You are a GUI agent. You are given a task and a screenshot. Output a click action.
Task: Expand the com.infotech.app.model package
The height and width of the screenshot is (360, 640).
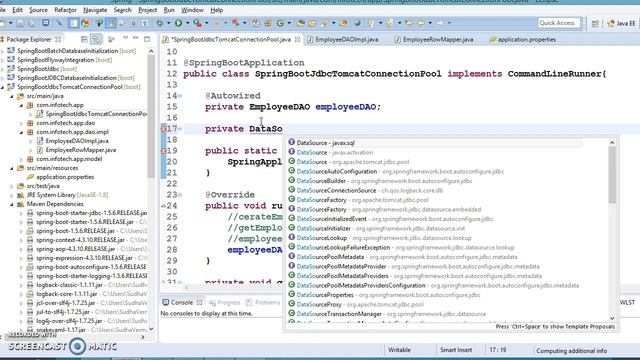(x=22, y=159)
